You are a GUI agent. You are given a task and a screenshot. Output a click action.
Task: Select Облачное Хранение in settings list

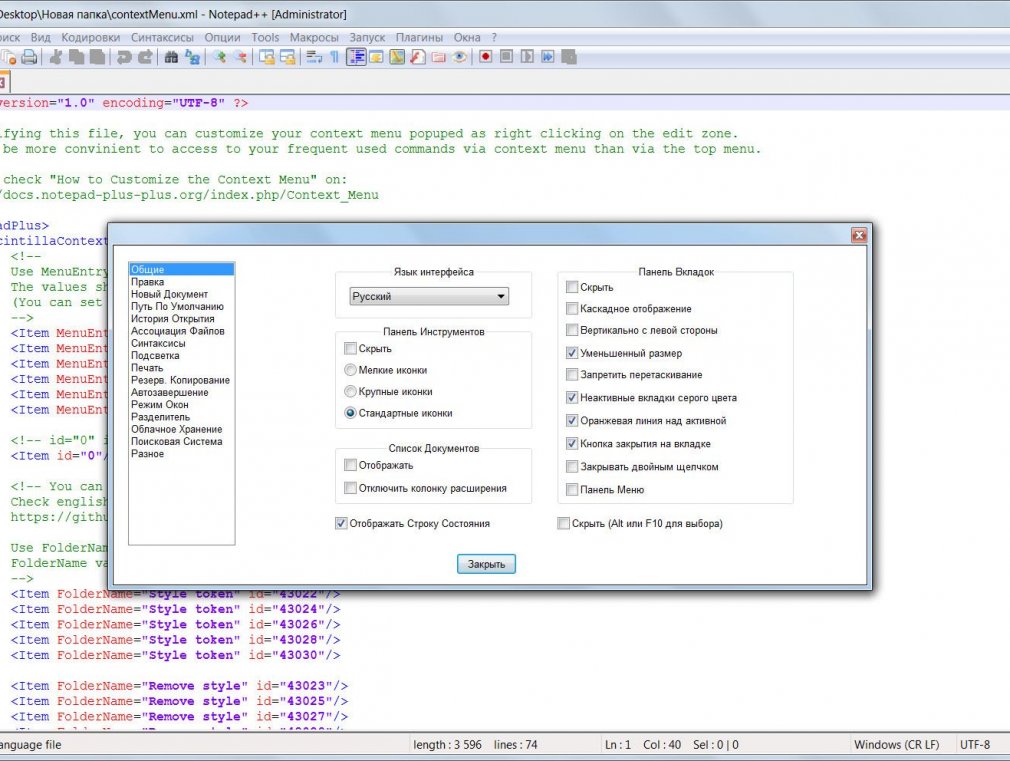coord(181,429)
